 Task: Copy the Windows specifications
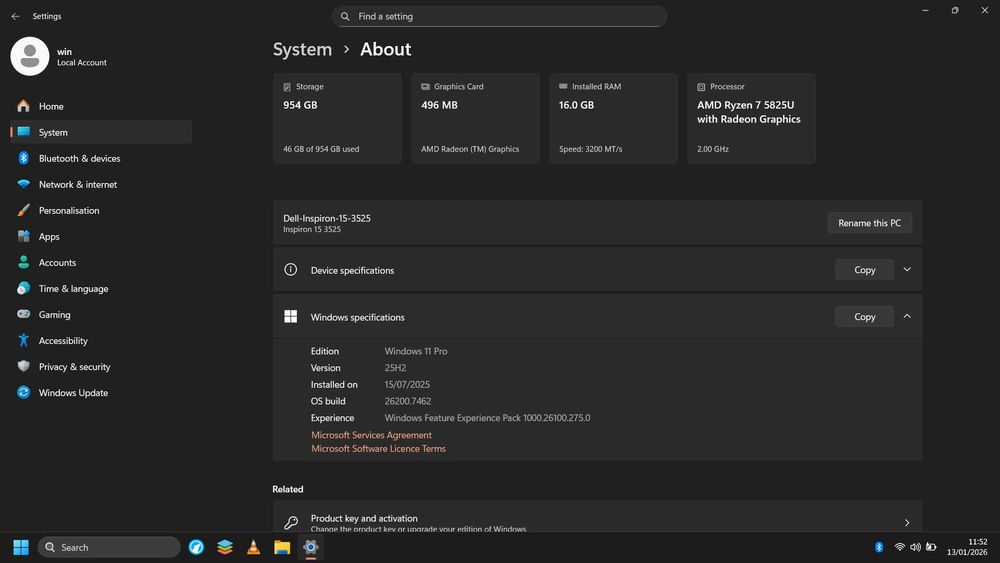pos(864,317)
